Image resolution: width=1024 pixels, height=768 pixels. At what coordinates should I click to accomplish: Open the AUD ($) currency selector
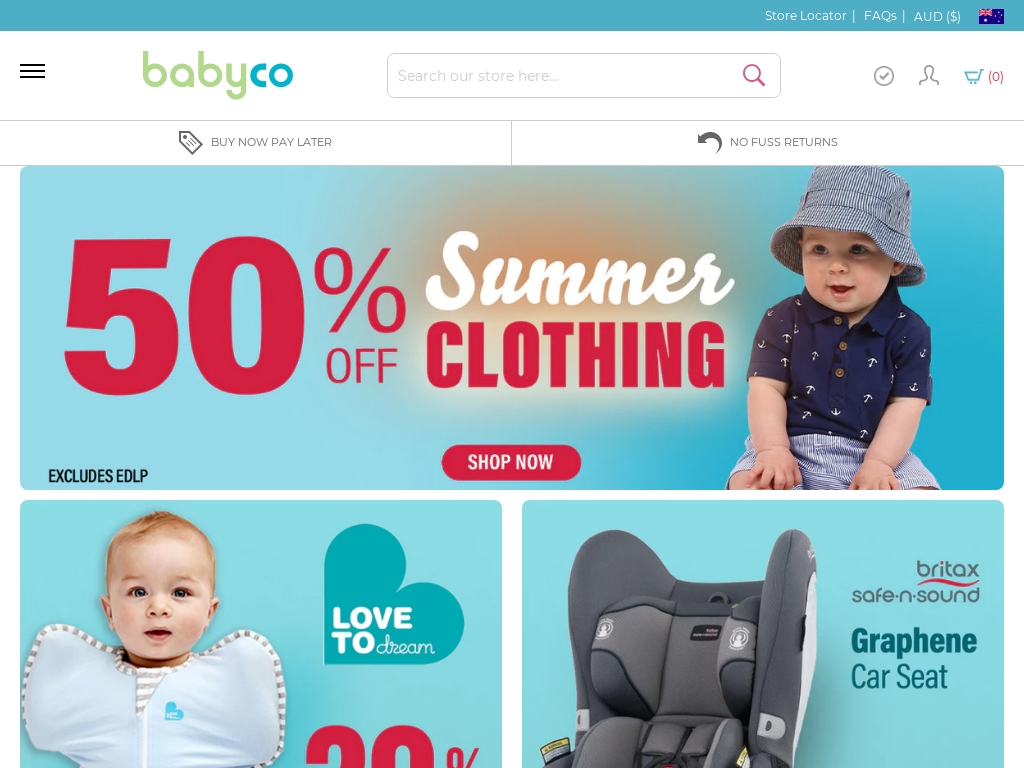tap(936, 16)
